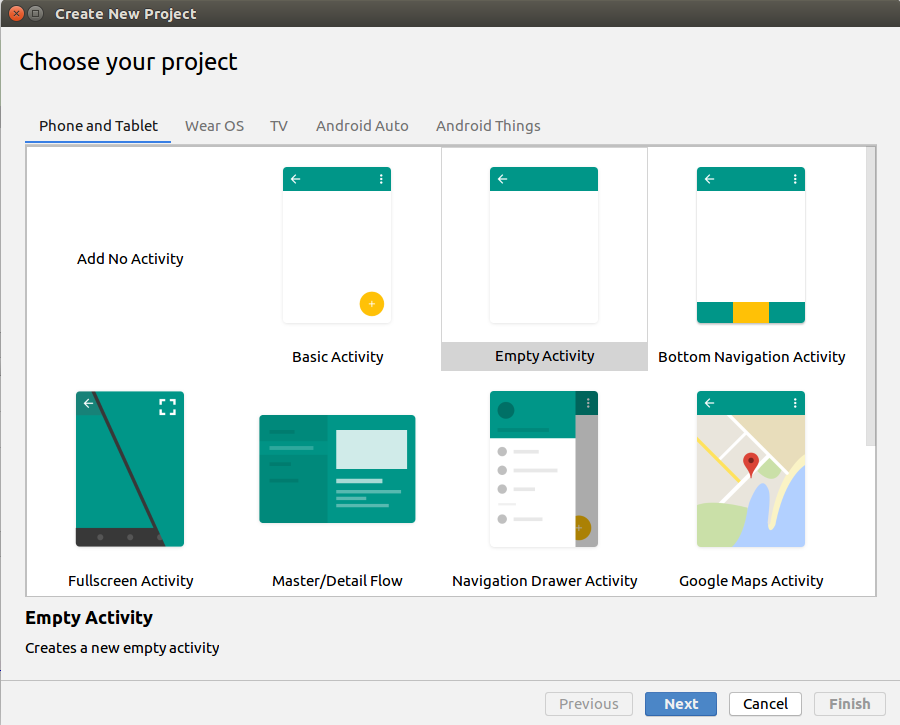The width and height of the screenshot is (900, 725).
Task: Click the Basic Activity label
Action: pyautogui.click(x=338, y=357)
